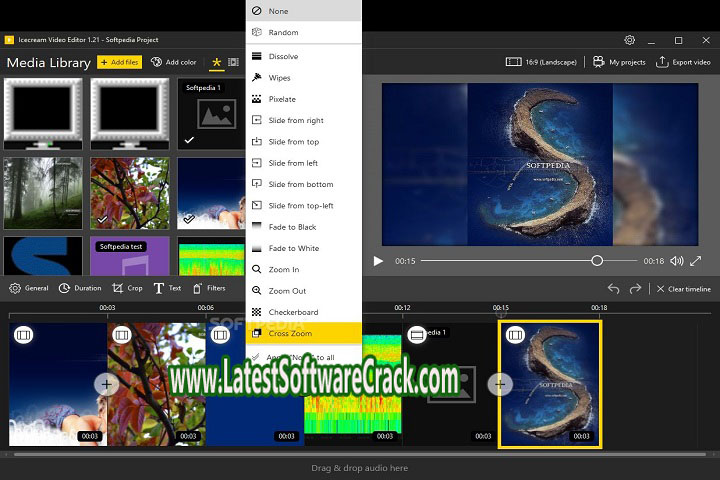Select Wipes transition
The width and height of the screenshot is (720, 480).
[304, 78]
